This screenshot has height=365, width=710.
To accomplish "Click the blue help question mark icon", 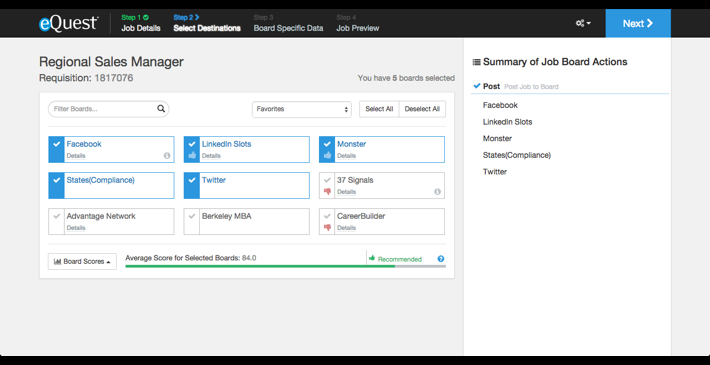I will [441, 259].
